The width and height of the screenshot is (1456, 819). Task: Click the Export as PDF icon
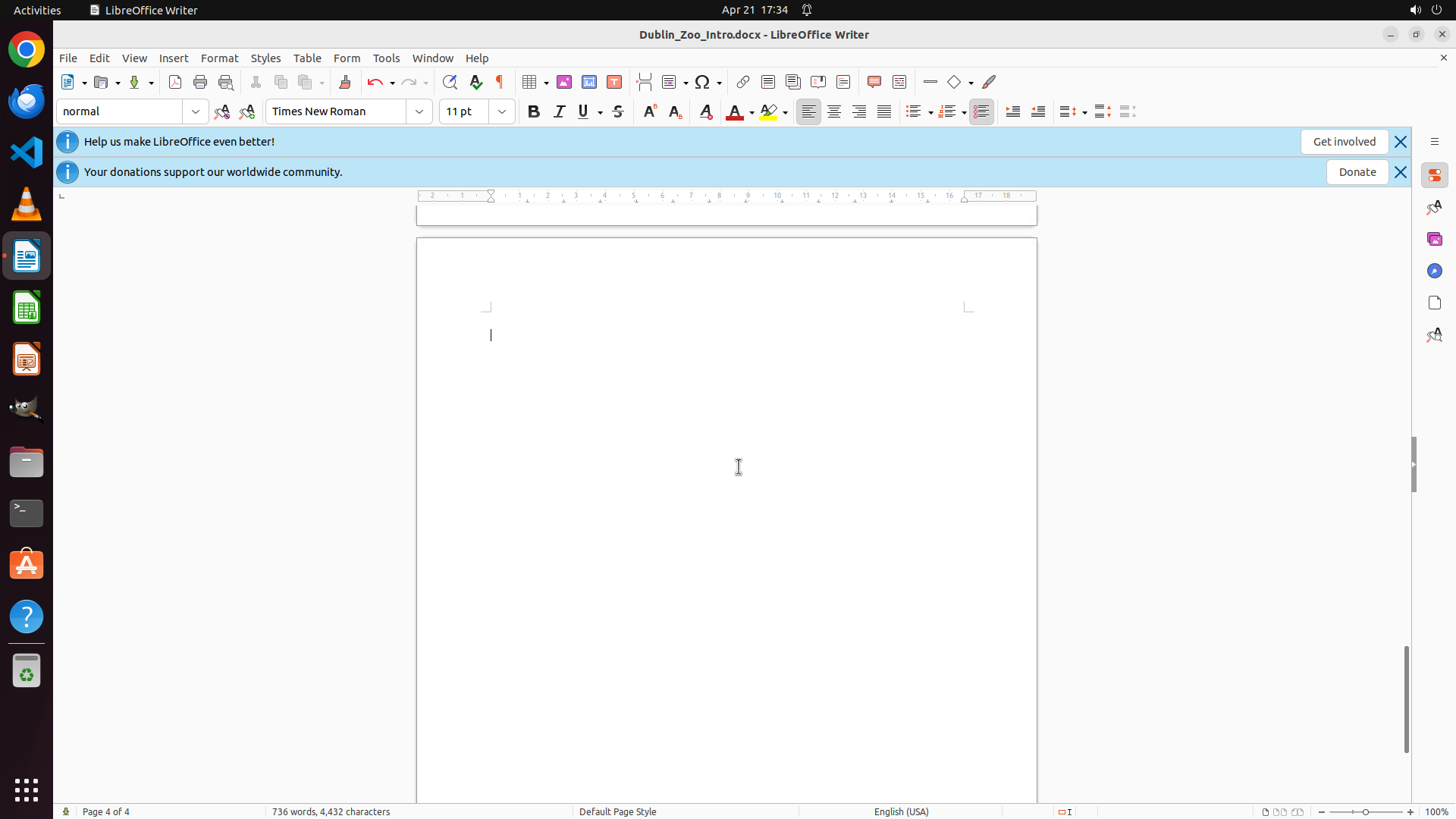point(175,82)
